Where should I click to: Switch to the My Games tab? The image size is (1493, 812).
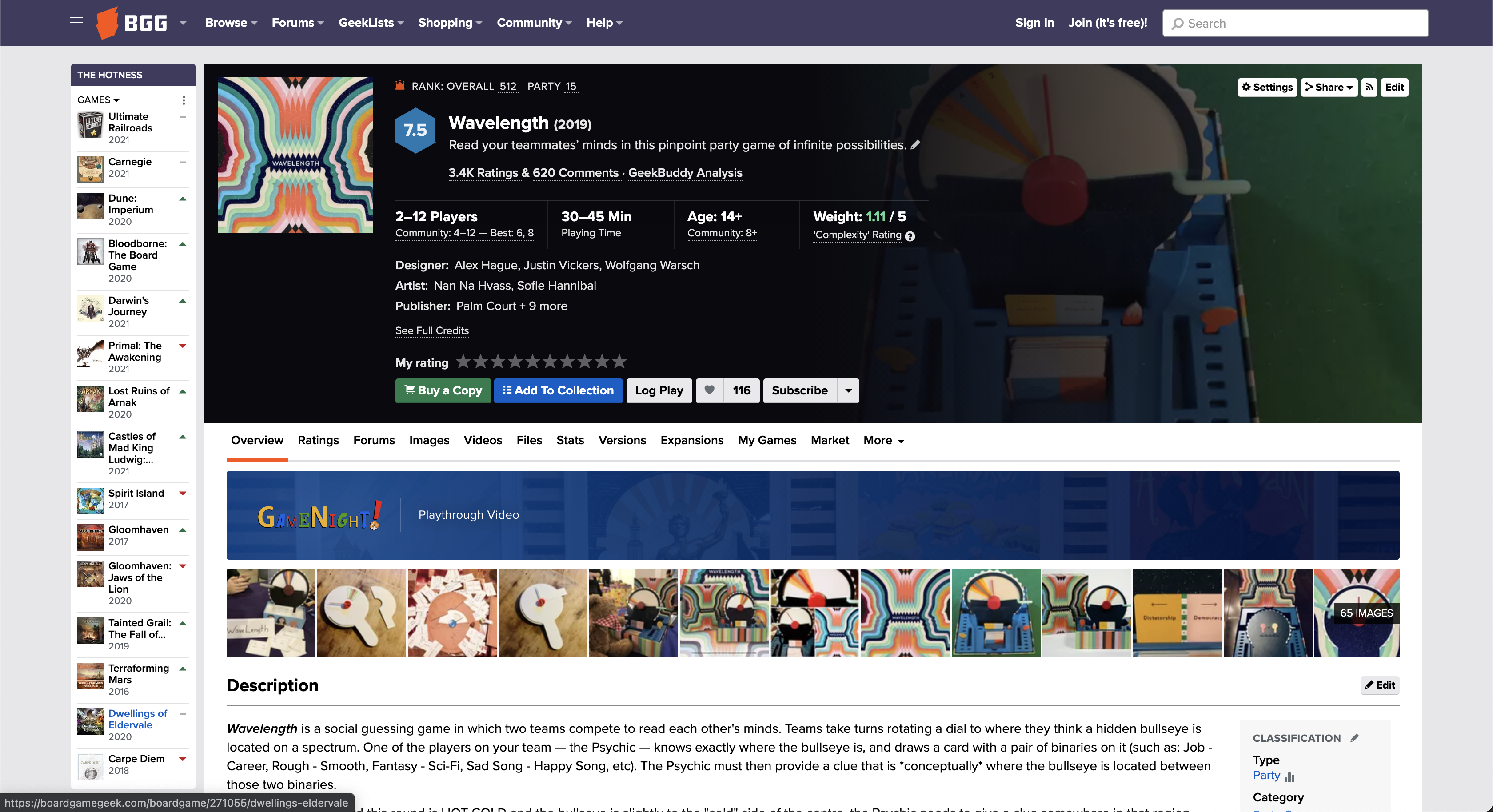[767, 441]
